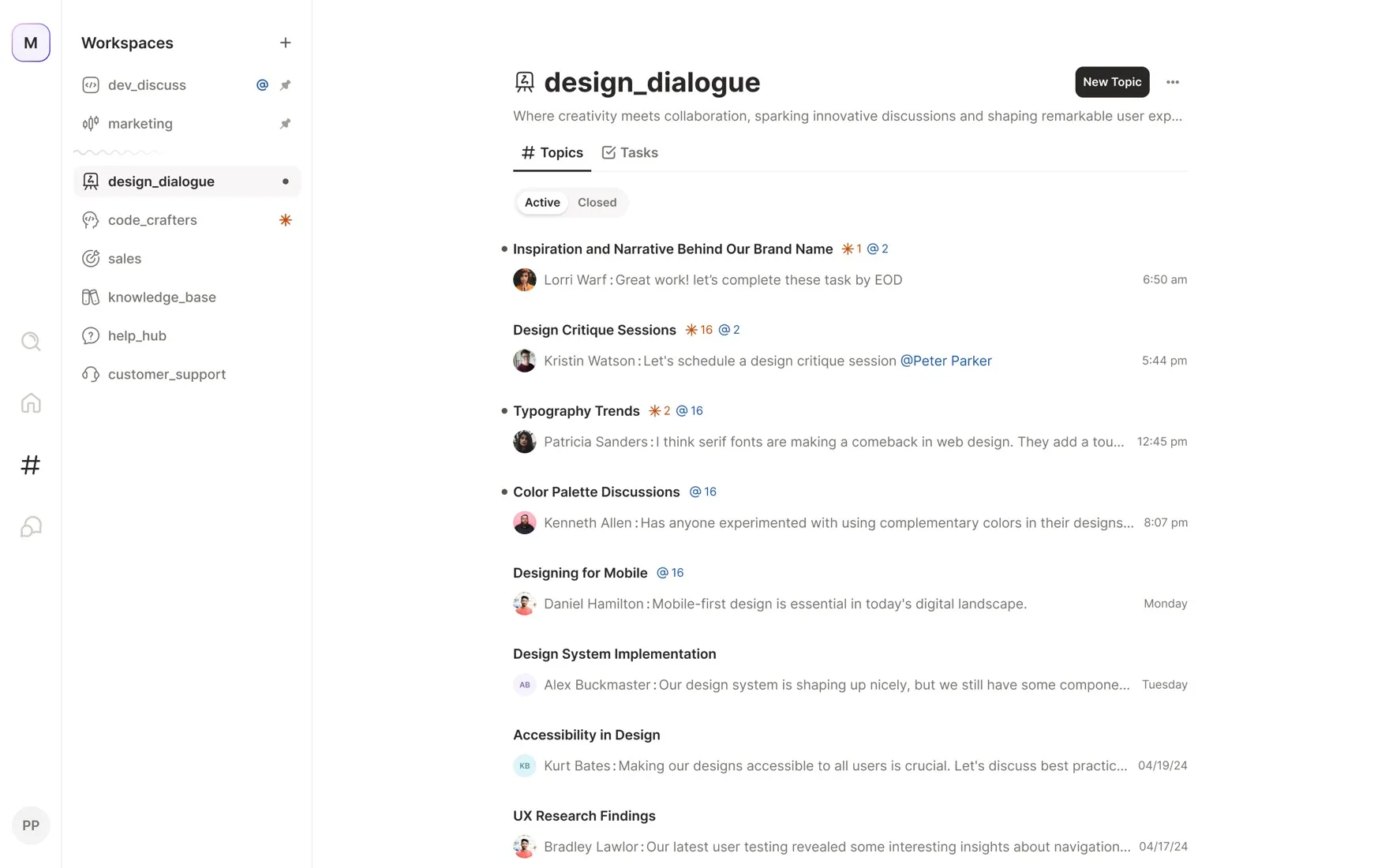Open the @Peter Parker mention link
The image size is (1389, 868).
click(945, 361)
